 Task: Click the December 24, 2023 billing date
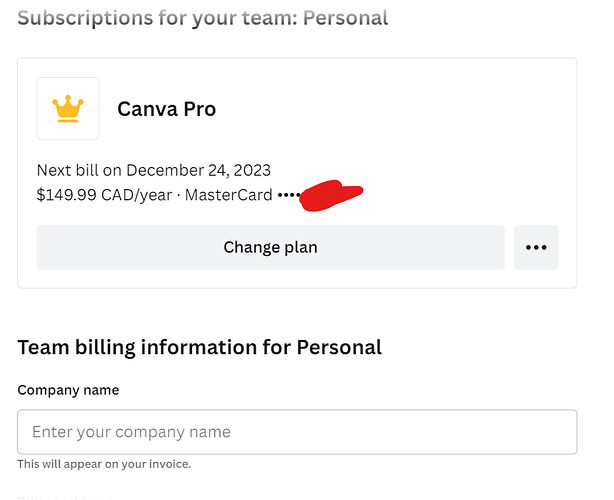click(x=198, y=170)
